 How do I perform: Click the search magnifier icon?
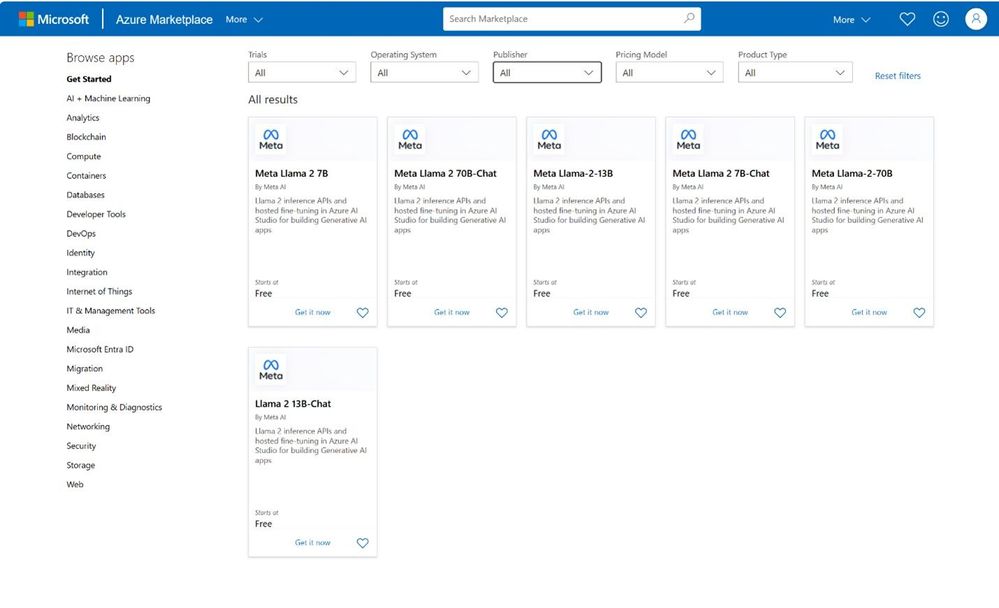point(689,18)
